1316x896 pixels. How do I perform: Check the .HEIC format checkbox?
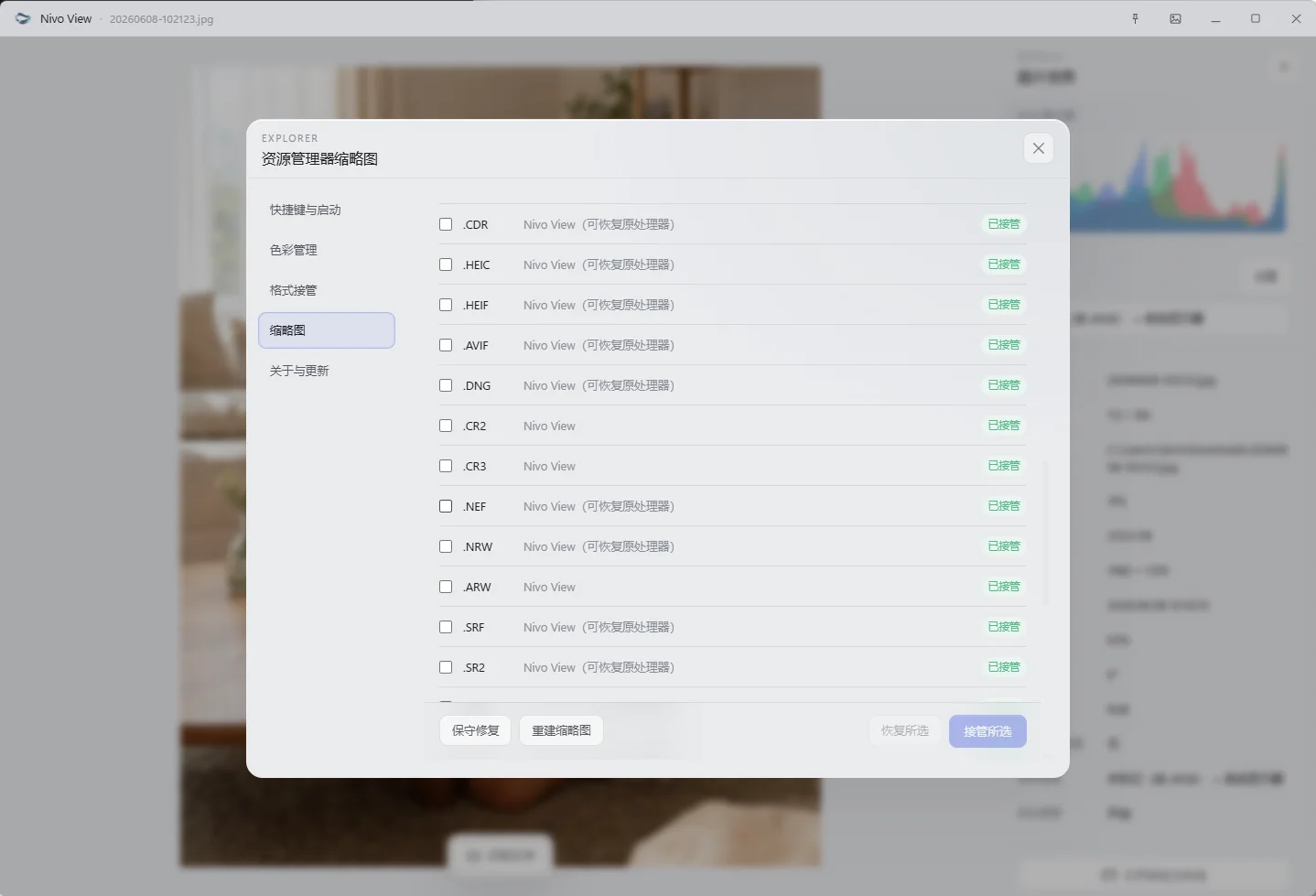coord(446,264)
